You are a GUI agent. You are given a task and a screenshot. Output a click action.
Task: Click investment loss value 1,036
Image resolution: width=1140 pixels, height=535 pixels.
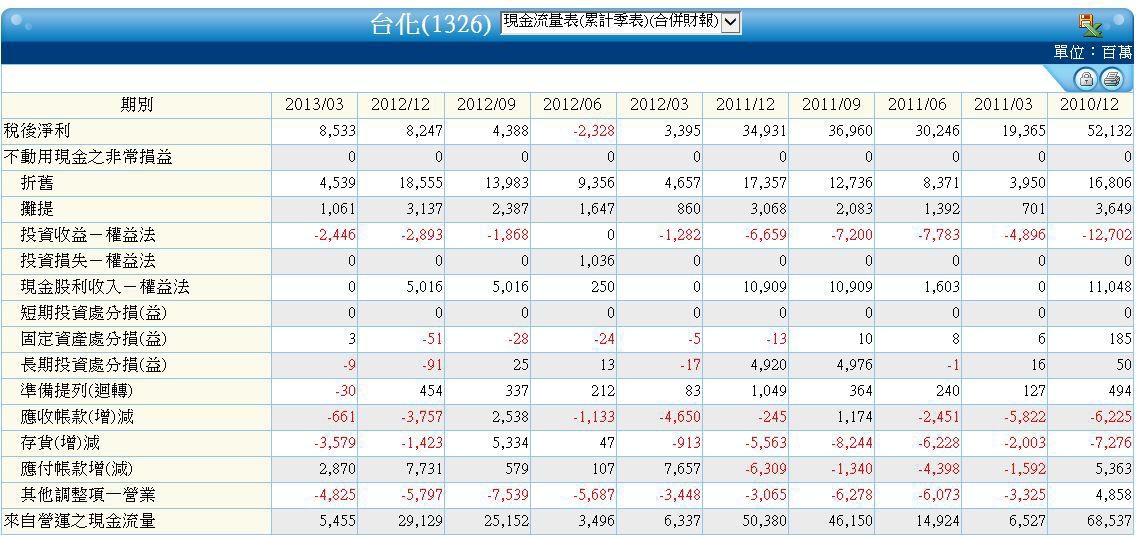[x=596, y=261]
